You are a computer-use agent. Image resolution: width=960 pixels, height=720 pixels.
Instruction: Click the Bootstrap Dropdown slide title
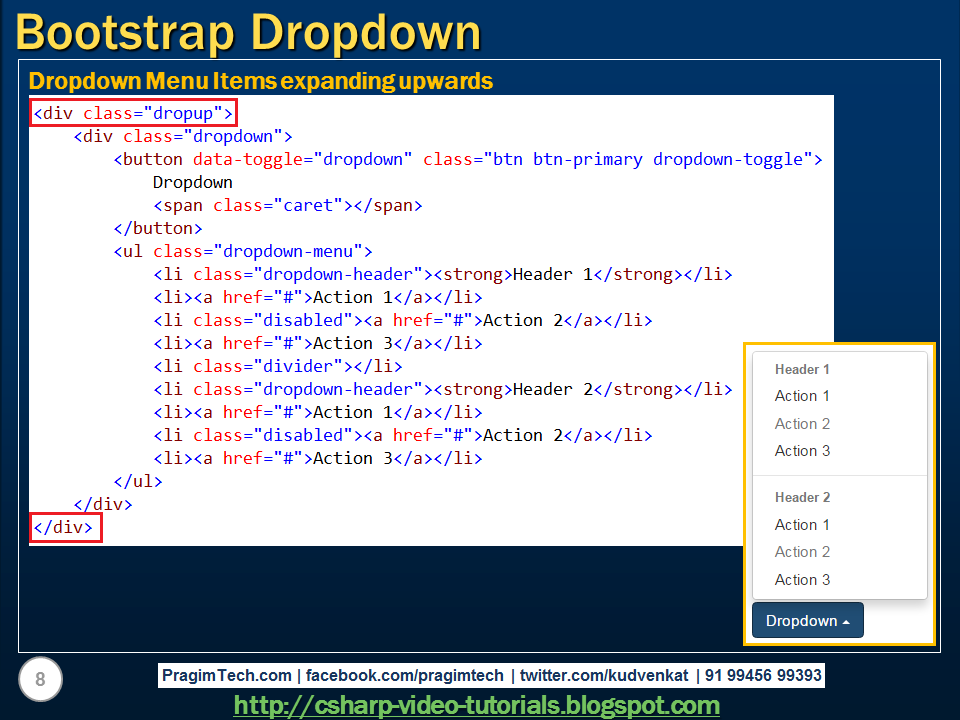[x=246, y=32]
